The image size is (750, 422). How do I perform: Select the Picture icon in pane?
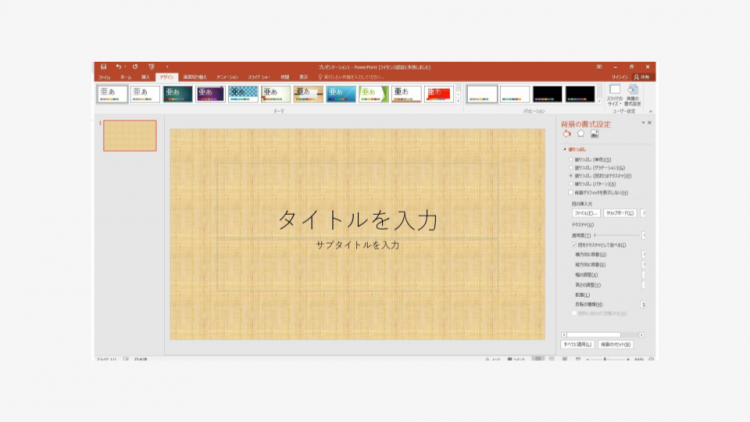pos(595,134)
